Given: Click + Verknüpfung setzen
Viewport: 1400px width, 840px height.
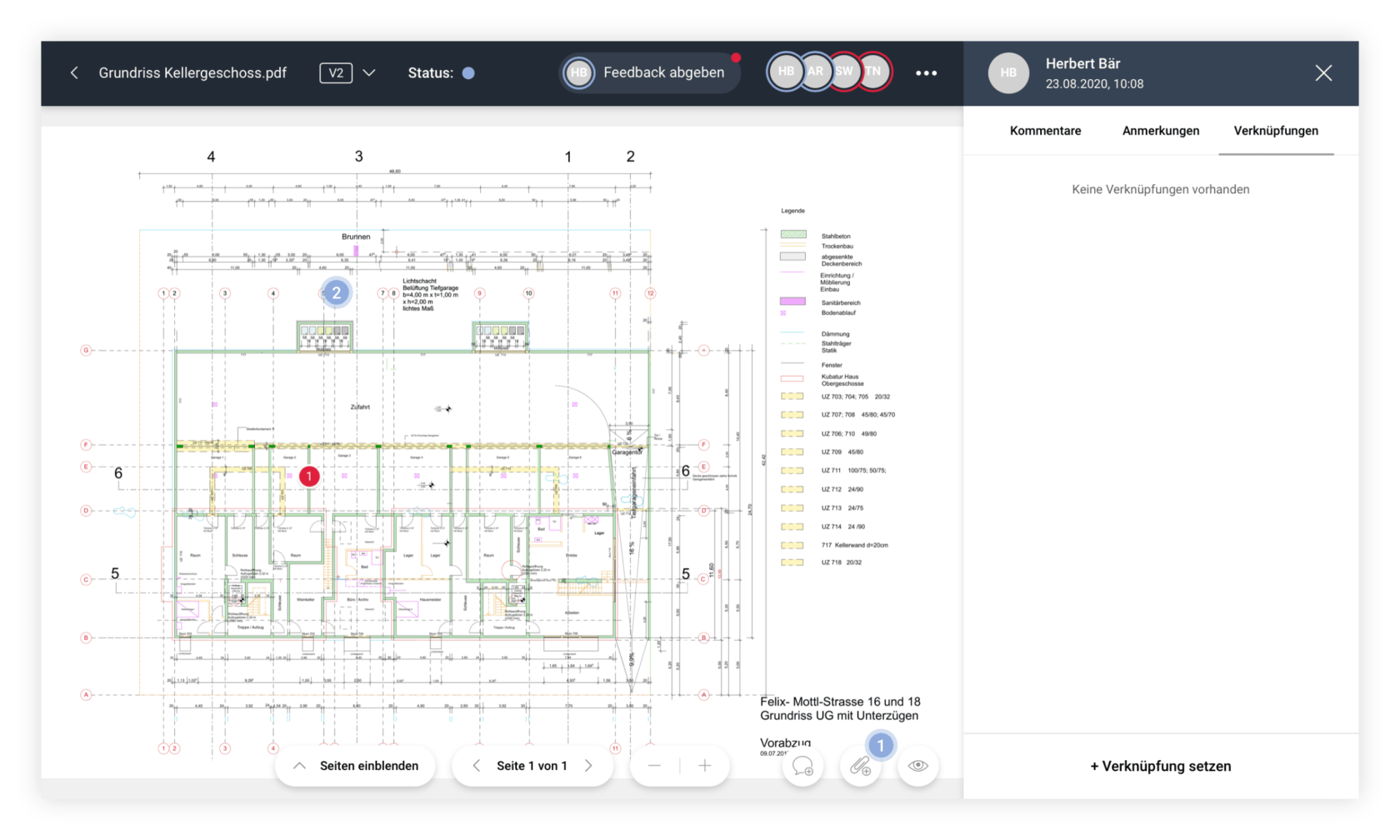Looking at the screenshot, I should point(1160,767).
